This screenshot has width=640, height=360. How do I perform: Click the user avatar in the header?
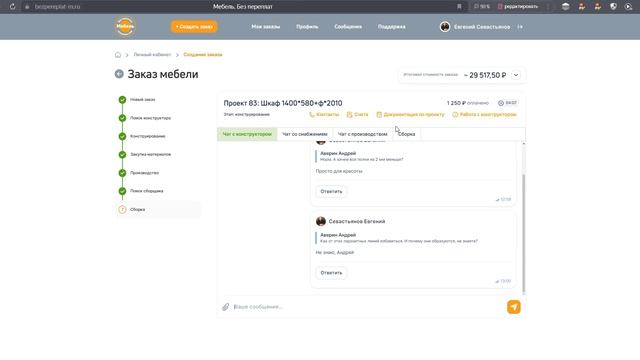pyautogui.click(x=445, y=27)
